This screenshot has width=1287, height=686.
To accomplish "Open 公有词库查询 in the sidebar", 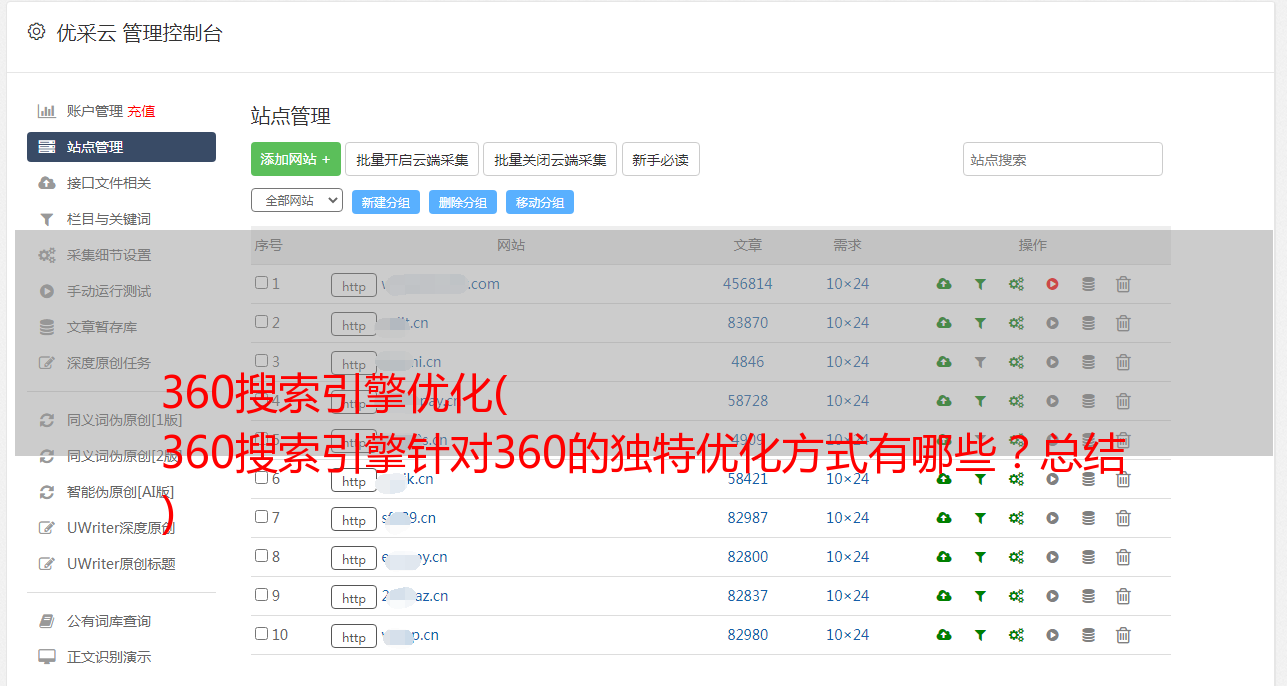I will pyautogui.click(x=109, y=621).
